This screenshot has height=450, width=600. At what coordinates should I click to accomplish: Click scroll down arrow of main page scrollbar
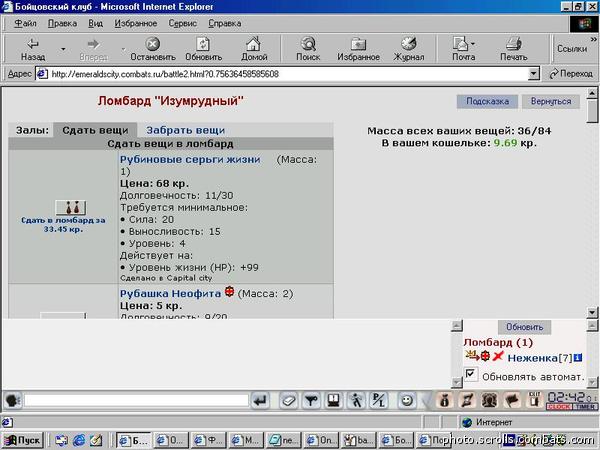[592, 312]
